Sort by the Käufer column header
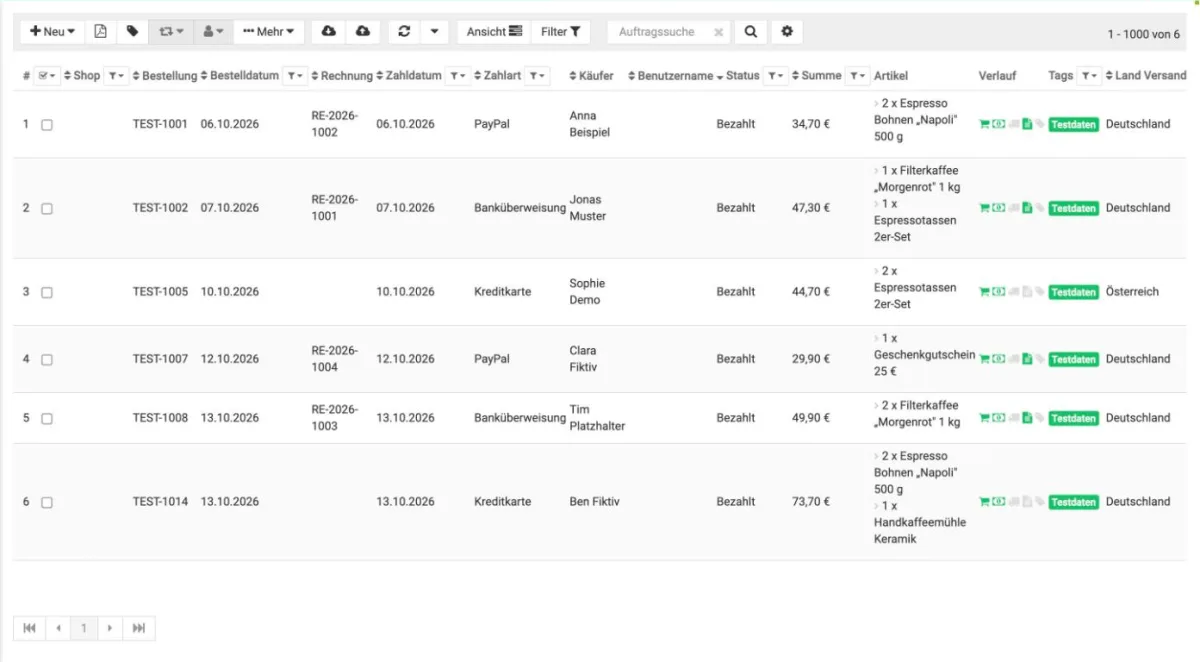The height and width of the screenshot is (662, 1200). click(x=591, y=75)
